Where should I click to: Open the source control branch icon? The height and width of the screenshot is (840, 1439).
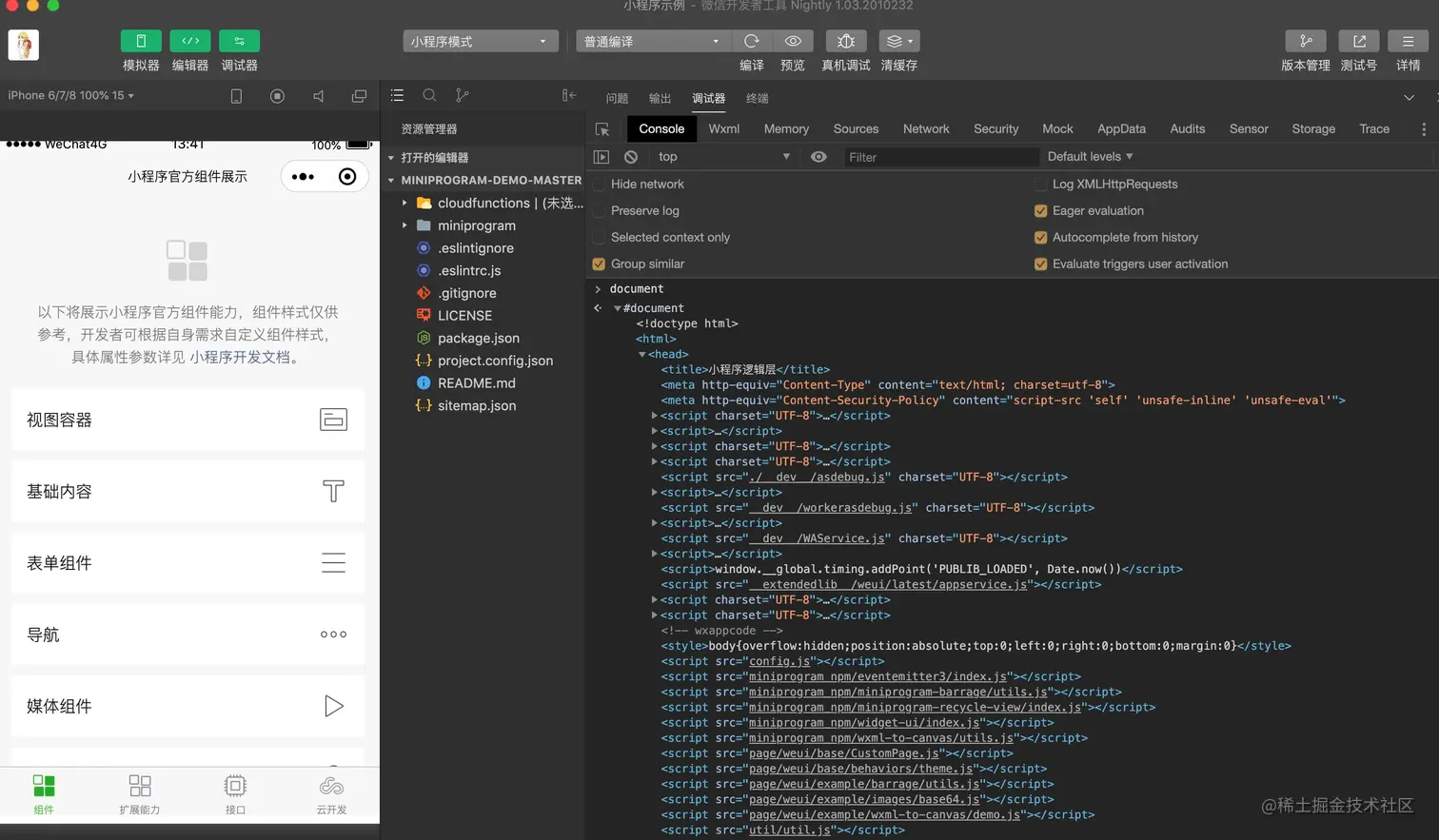[x=462, y=95]
